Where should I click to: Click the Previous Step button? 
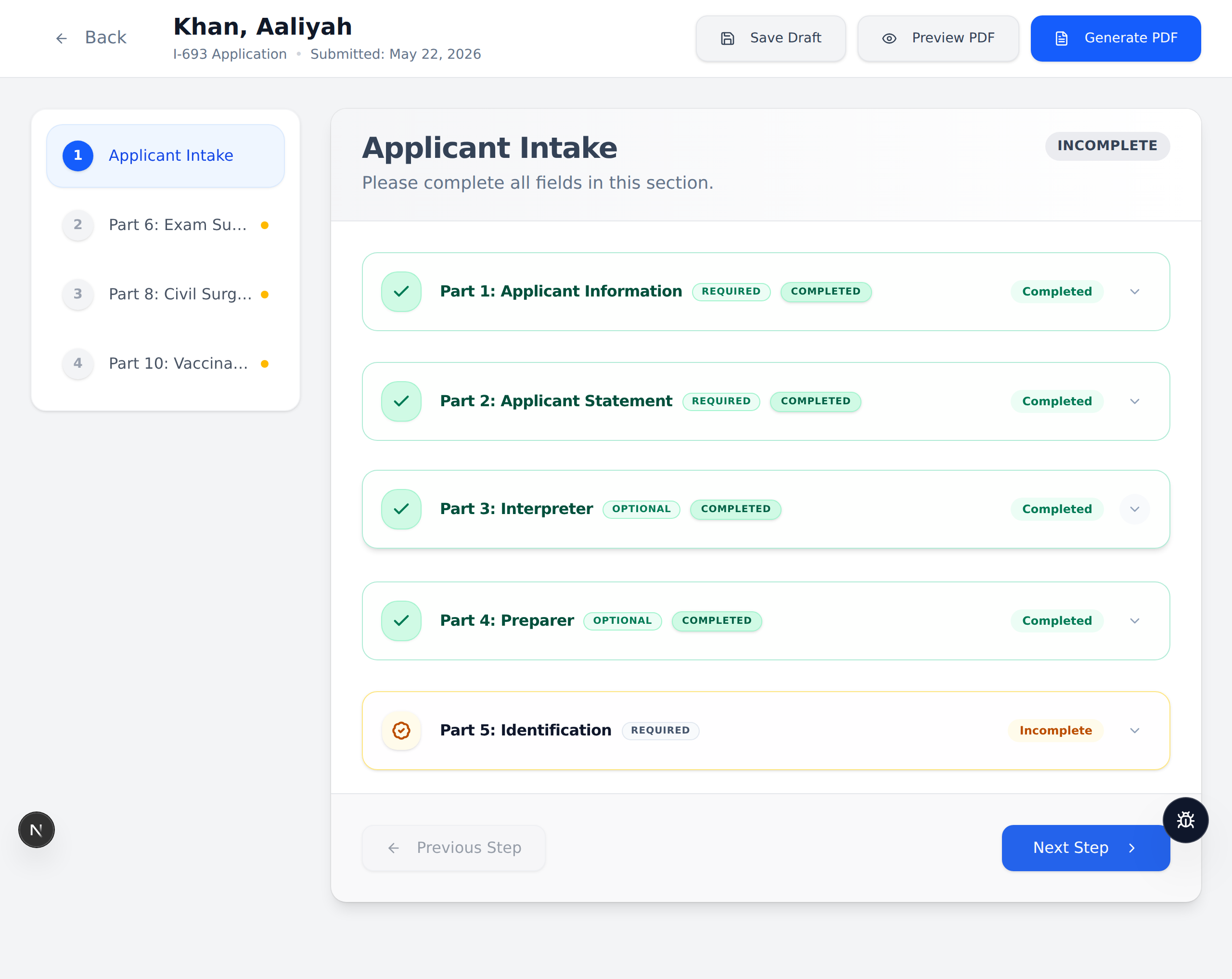click(453, 848)
